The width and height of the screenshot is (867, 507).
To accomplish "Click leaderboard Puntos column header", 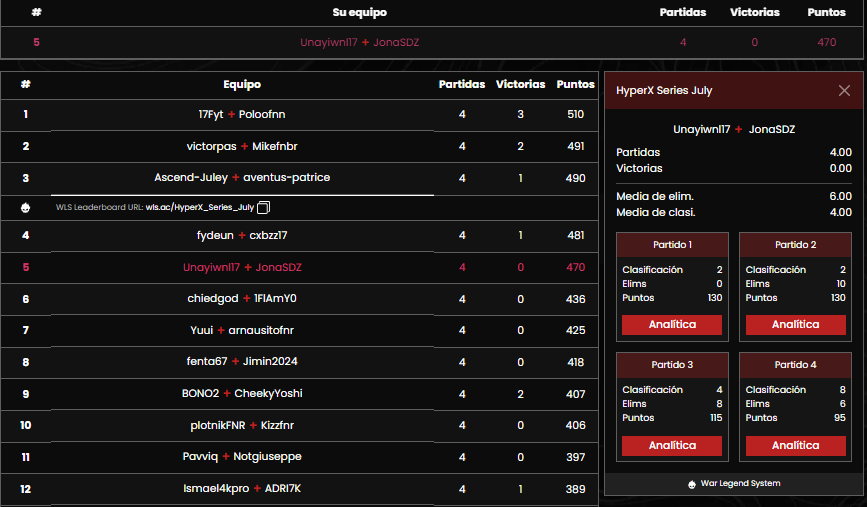I will click(575, 85).
